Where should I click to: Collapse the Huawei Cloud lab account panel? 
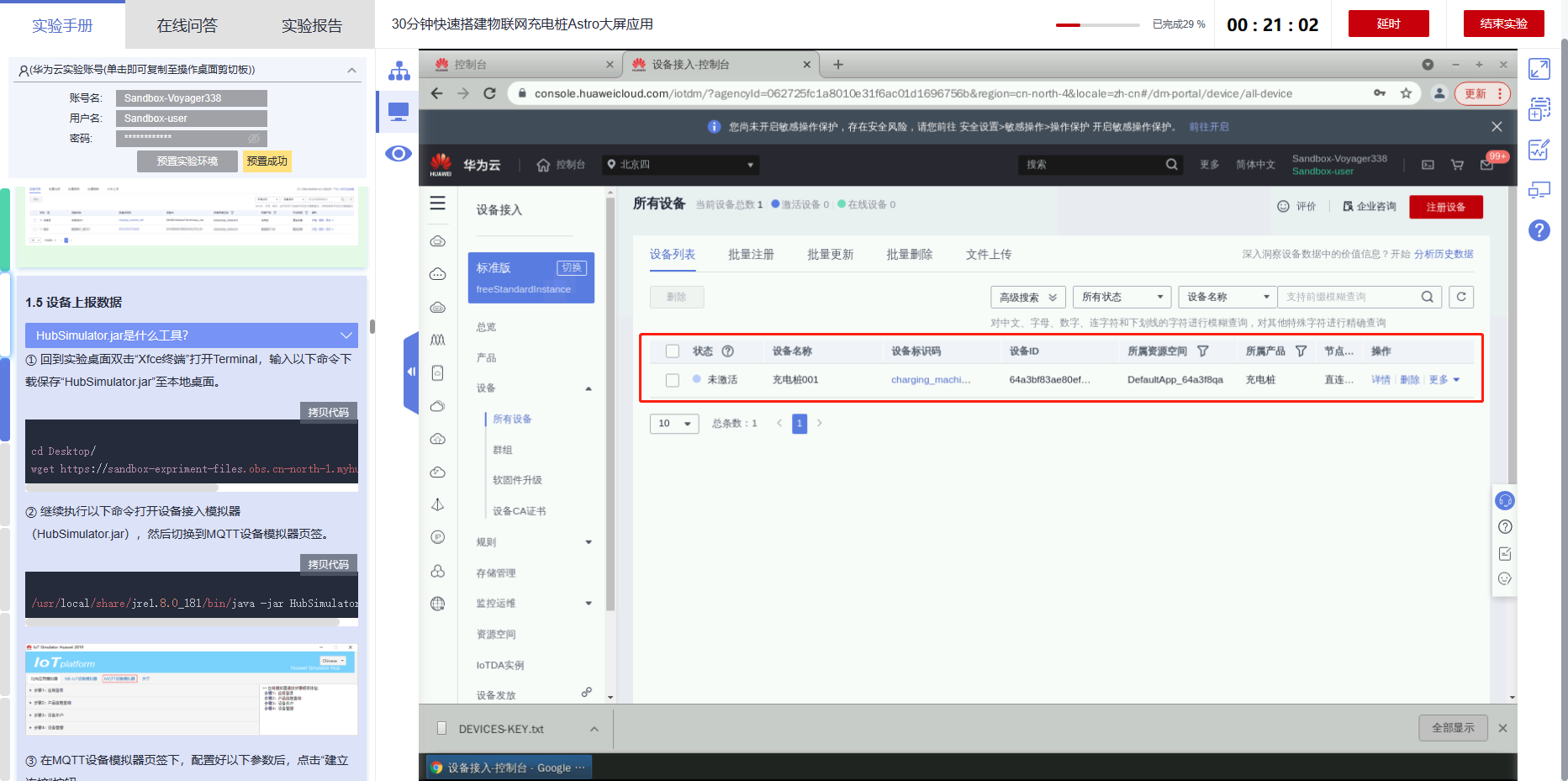click(x=351, y=70)
